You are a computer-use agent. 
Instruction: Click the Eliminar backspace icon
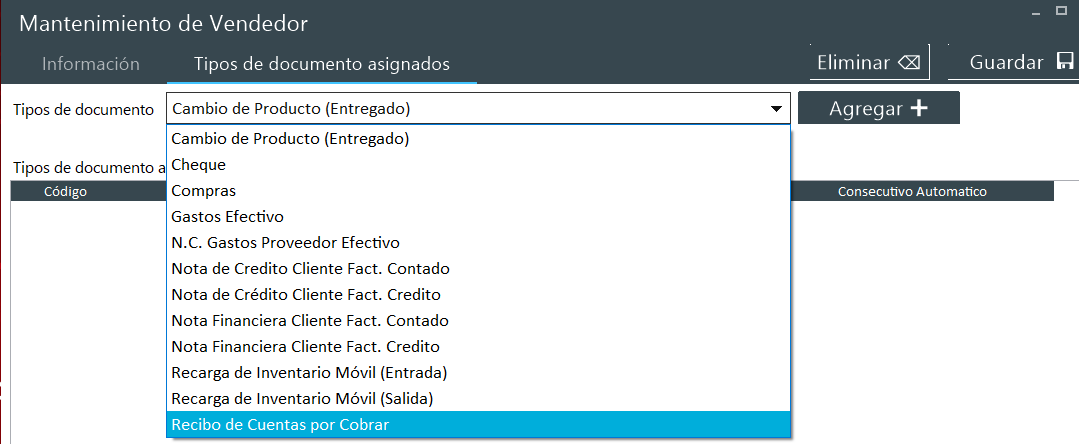click(909, 62)
